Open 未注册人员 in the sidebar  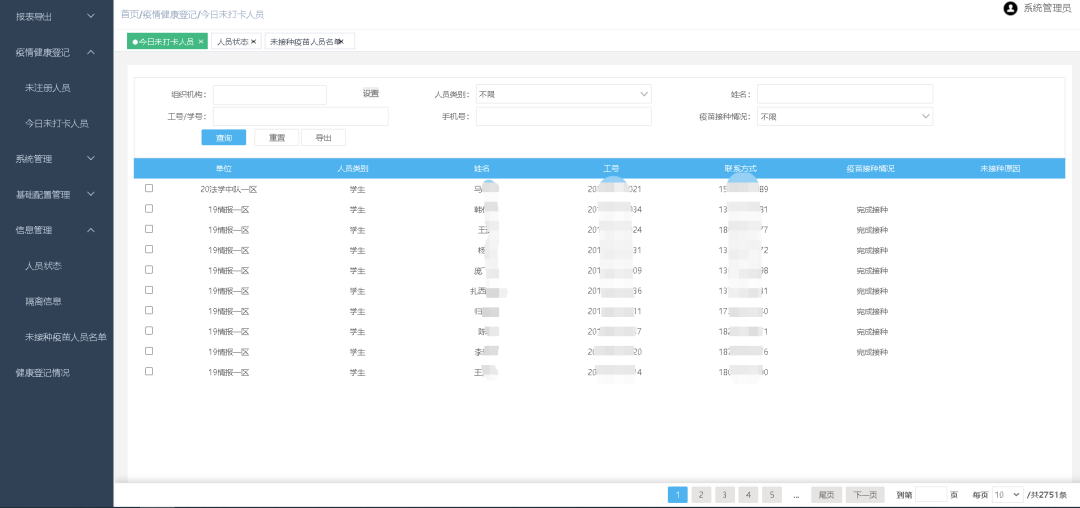click(48, 87)
